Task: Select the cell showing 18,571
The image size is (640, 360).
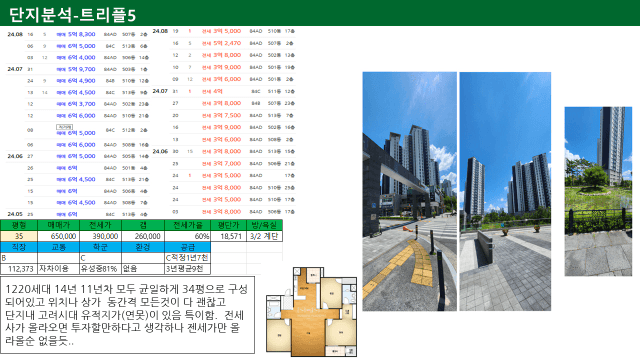Action: (228, 236)
